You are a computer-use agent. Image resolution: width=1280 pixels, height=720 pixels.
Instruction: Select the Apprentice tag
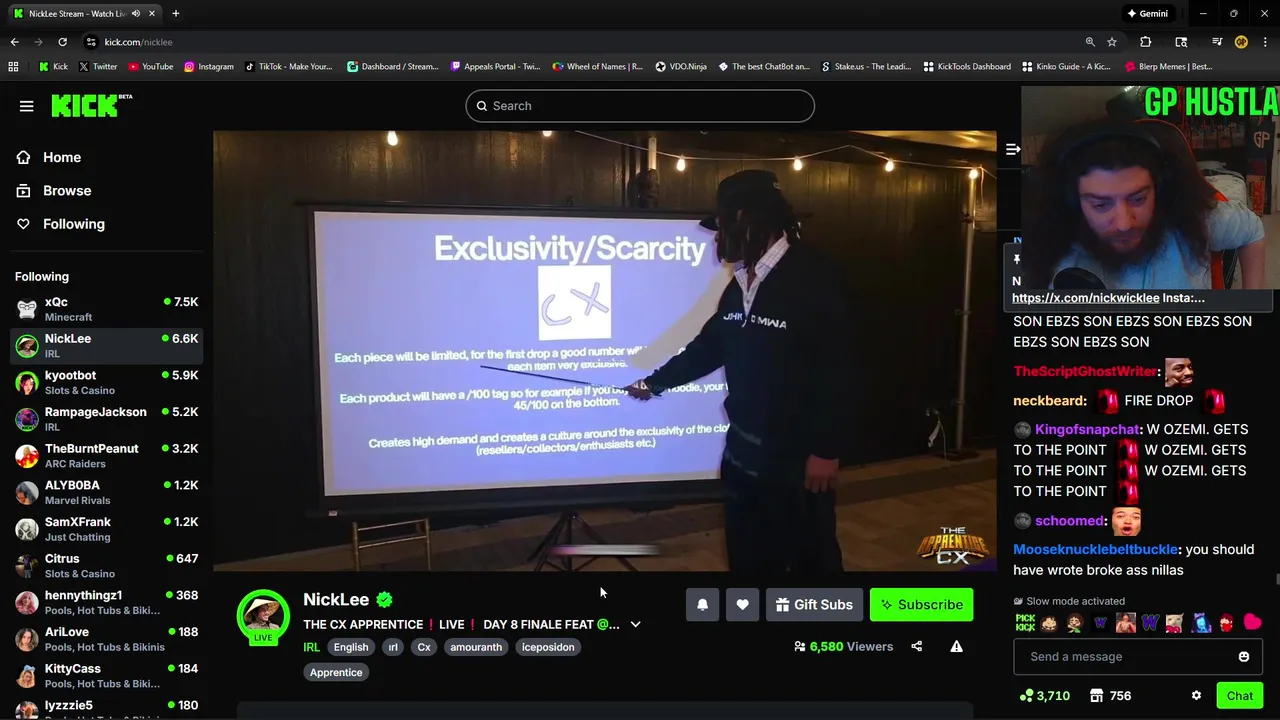(336, 673)
